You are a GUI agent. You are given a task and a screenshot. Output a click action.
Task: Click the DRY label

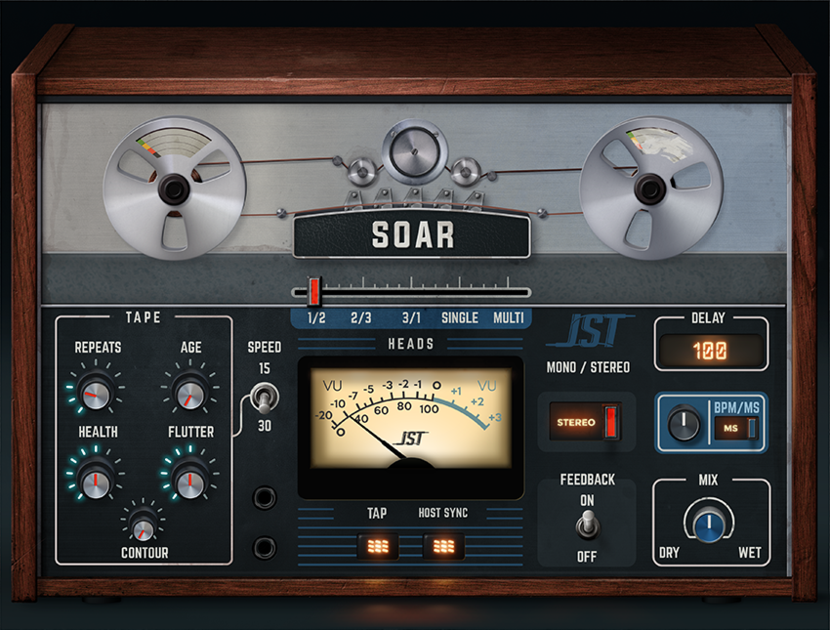[669, 553]
